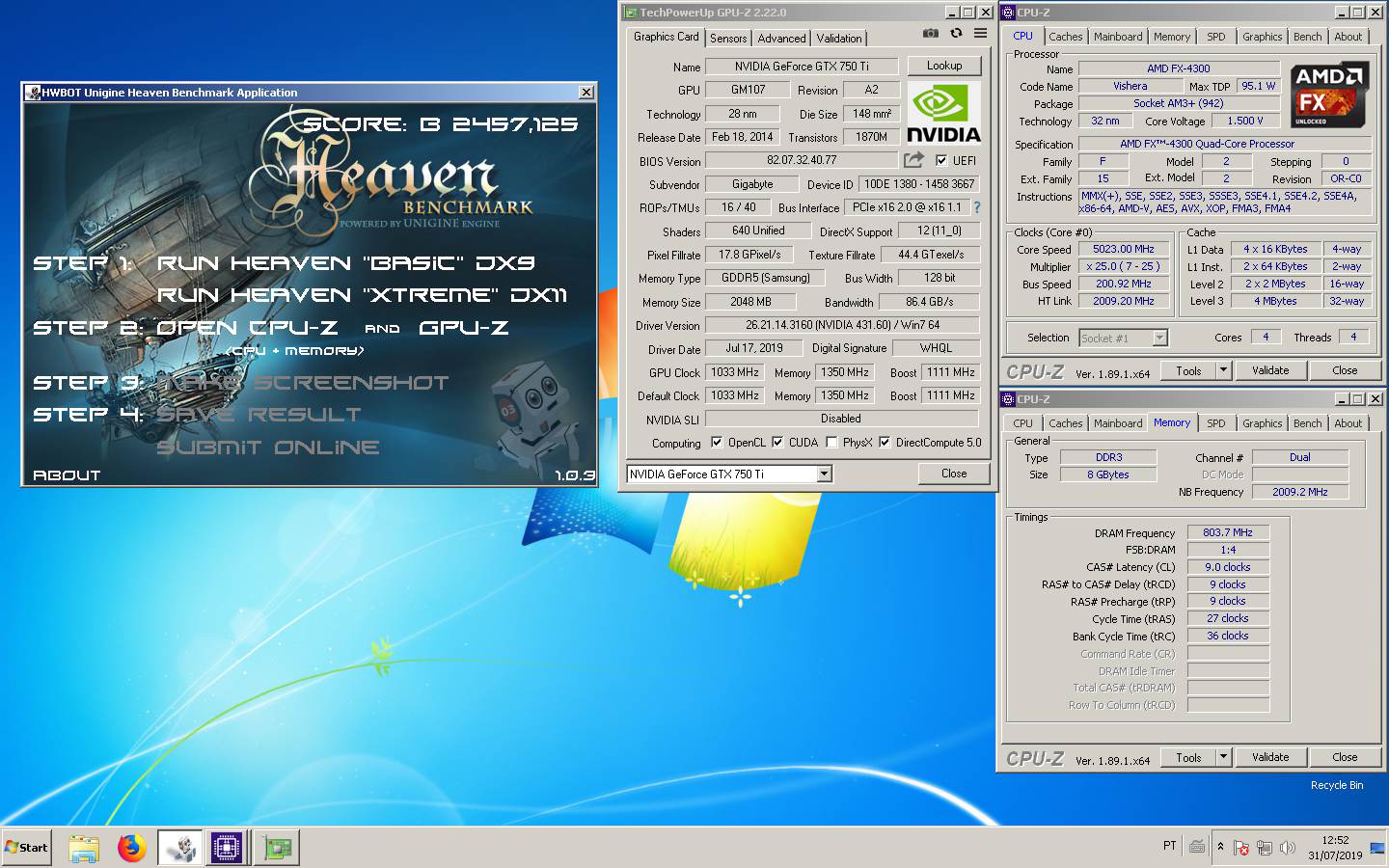Click the HWBOT Heaven window title icon

(32, 93)
